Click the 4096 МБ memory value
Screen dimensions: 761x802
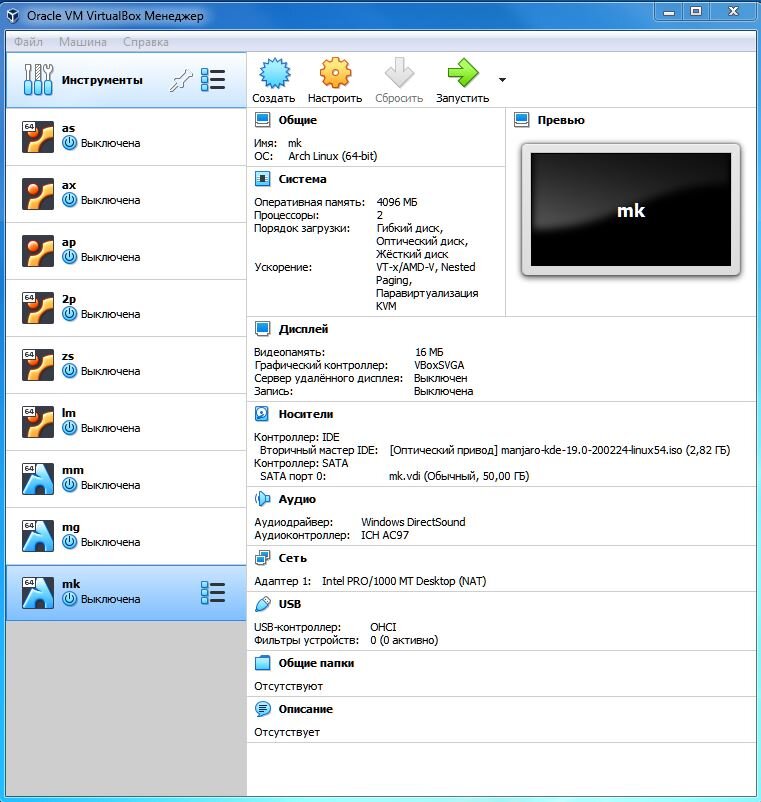397,202
